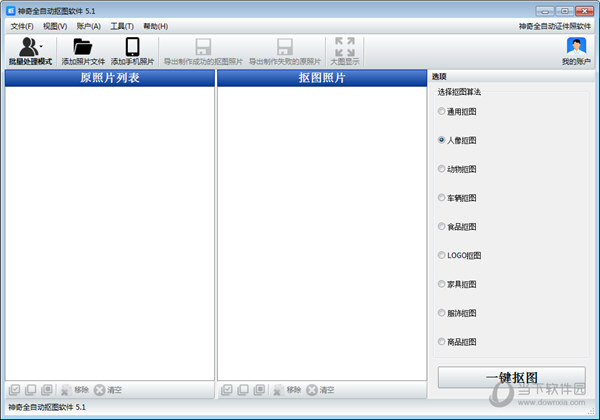The image size is (600, 420).
Task: Click 添加照片文件 folder icon
Action: click(x=83, y=47)
